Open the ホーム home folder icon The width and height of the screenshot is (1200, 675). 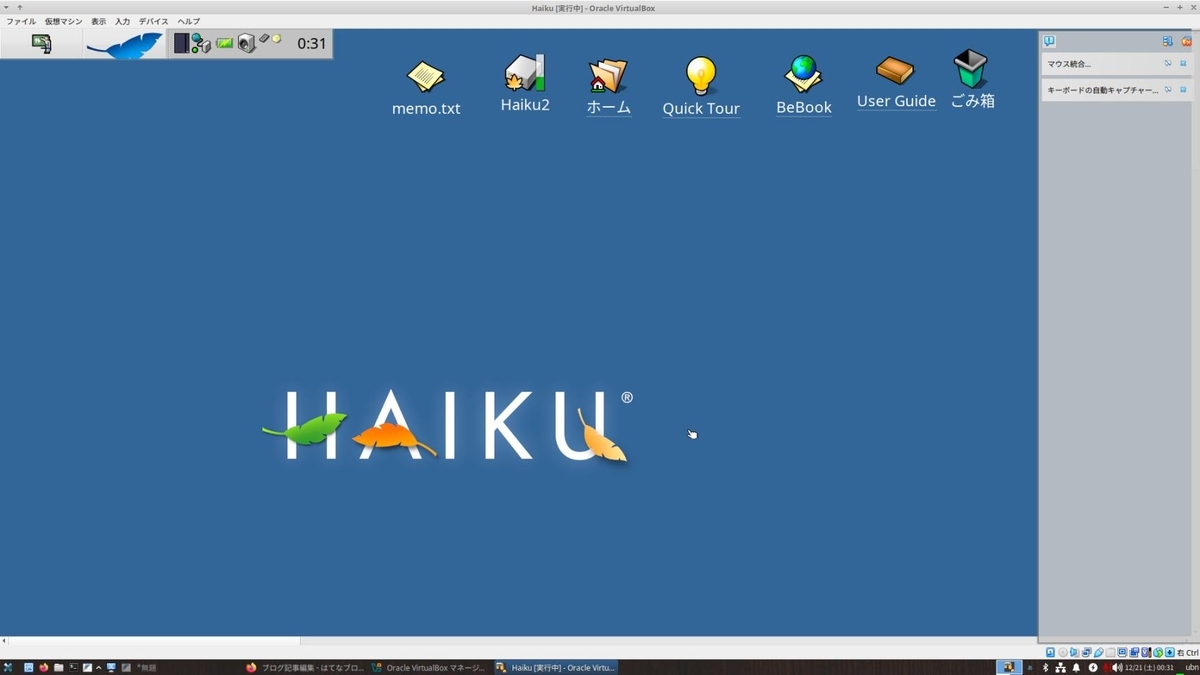[x=608, y=87]
